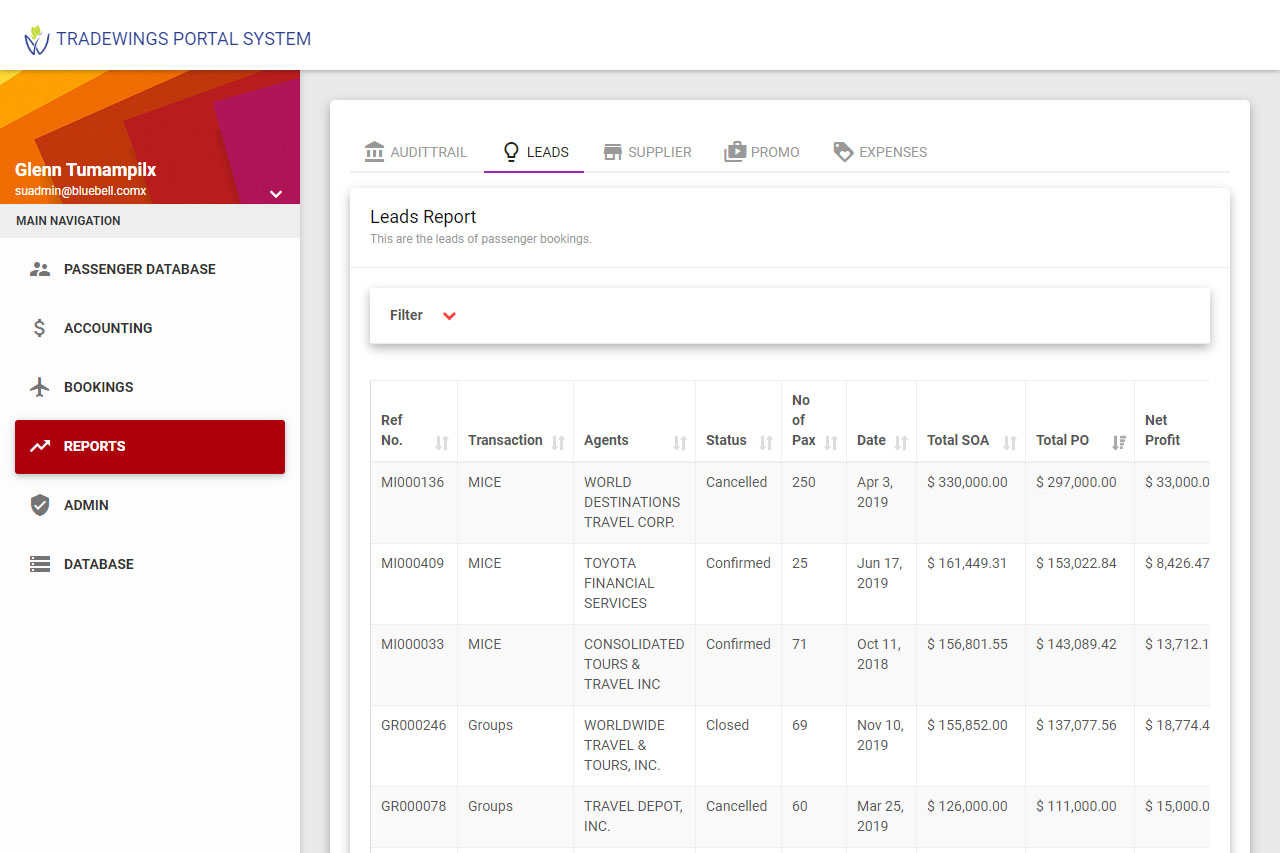Click the Promo media icon

(x=735, y=152)
